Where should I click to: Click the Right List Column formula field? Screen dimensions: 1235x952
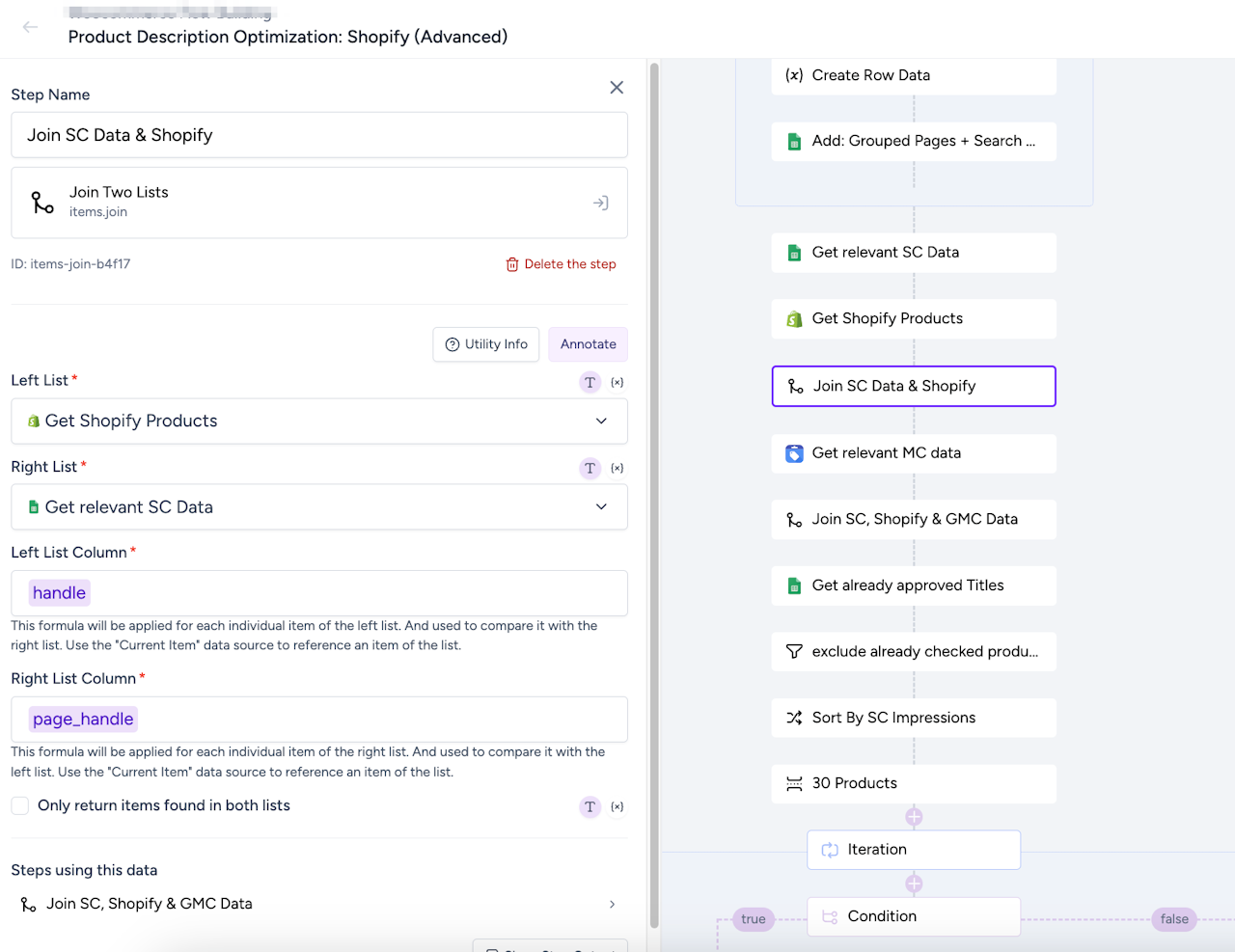pyautogui.click(x=319, y=720)
